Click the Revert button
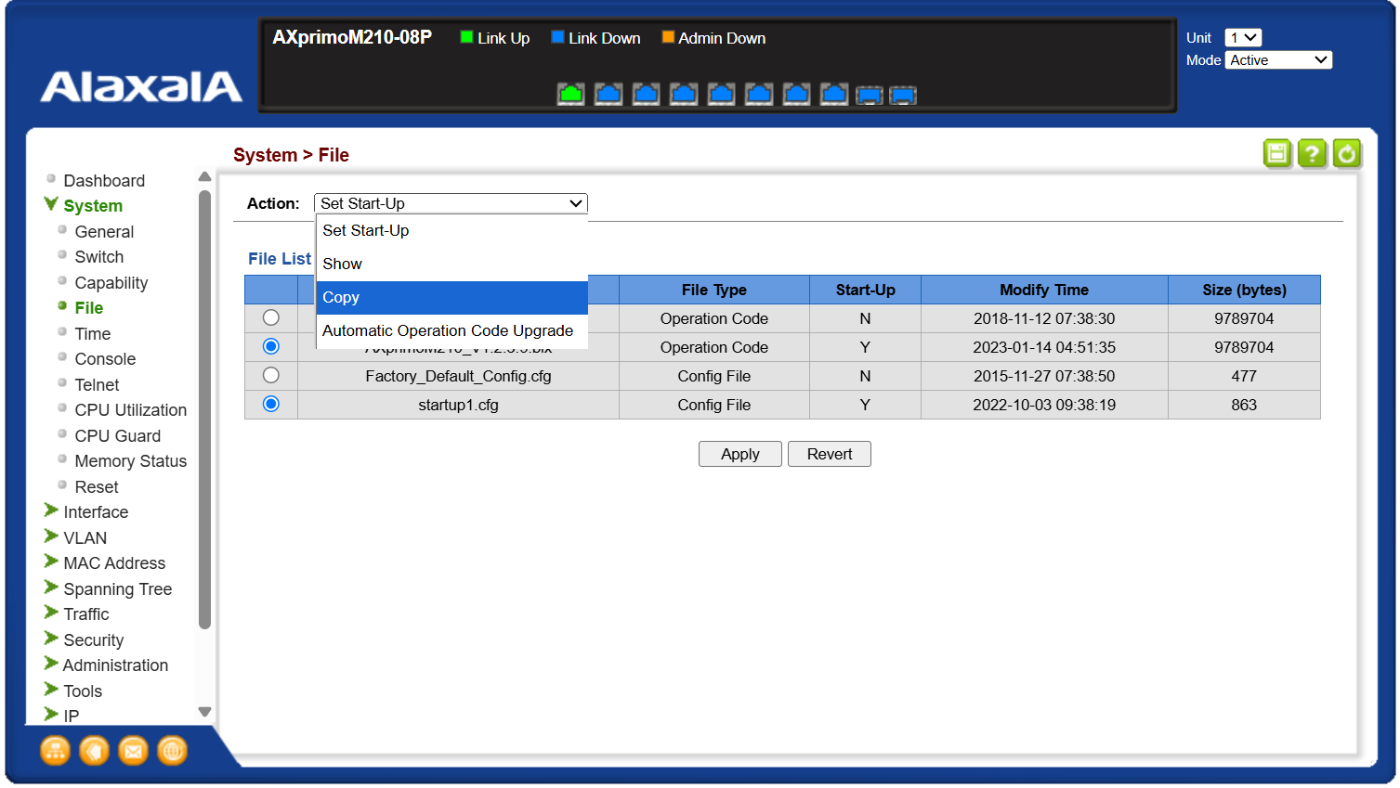1400x788 pixels. (830, 454)
